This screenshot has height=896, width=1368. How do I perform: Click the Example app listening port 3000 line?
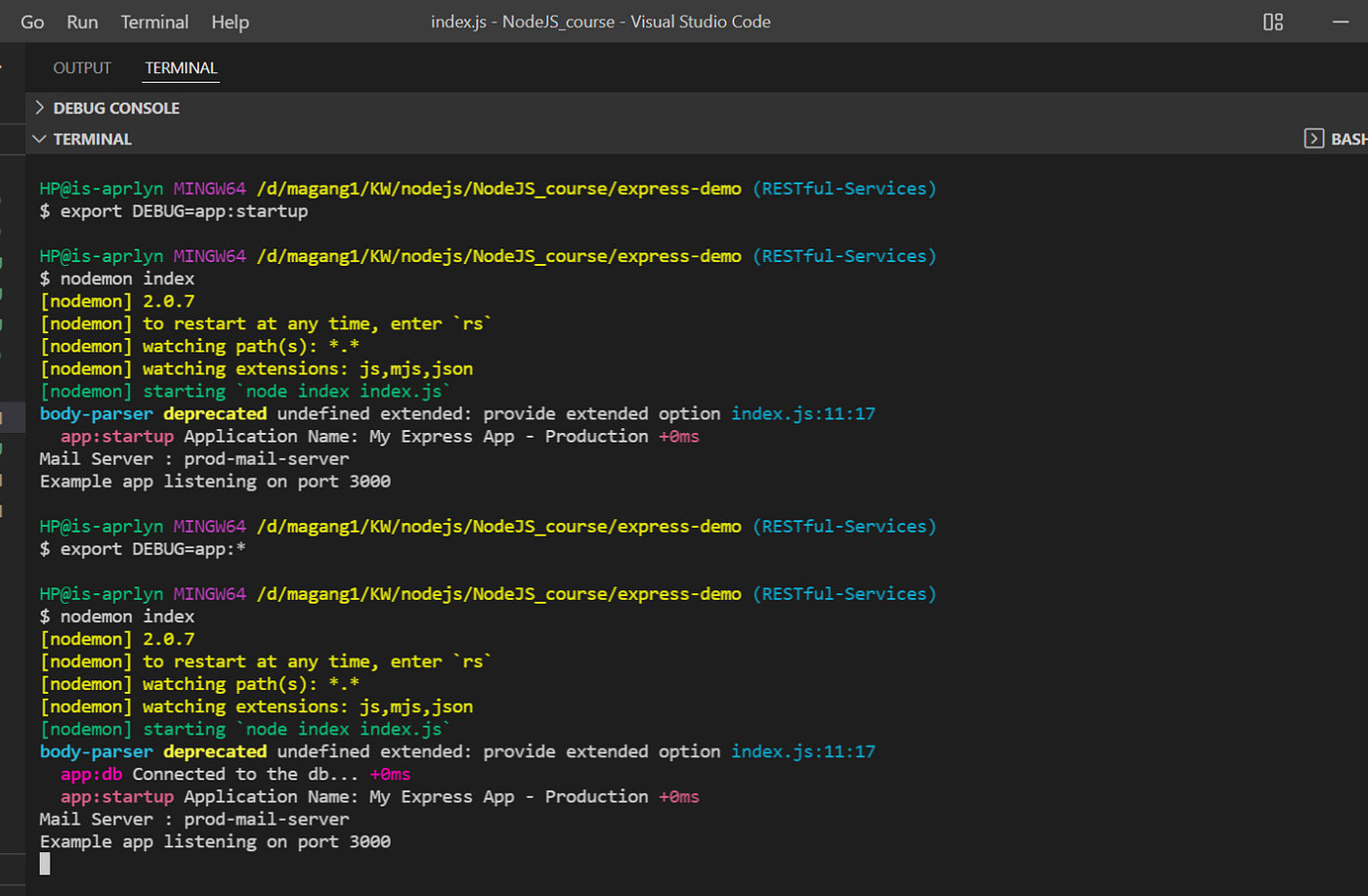[214, 840]
